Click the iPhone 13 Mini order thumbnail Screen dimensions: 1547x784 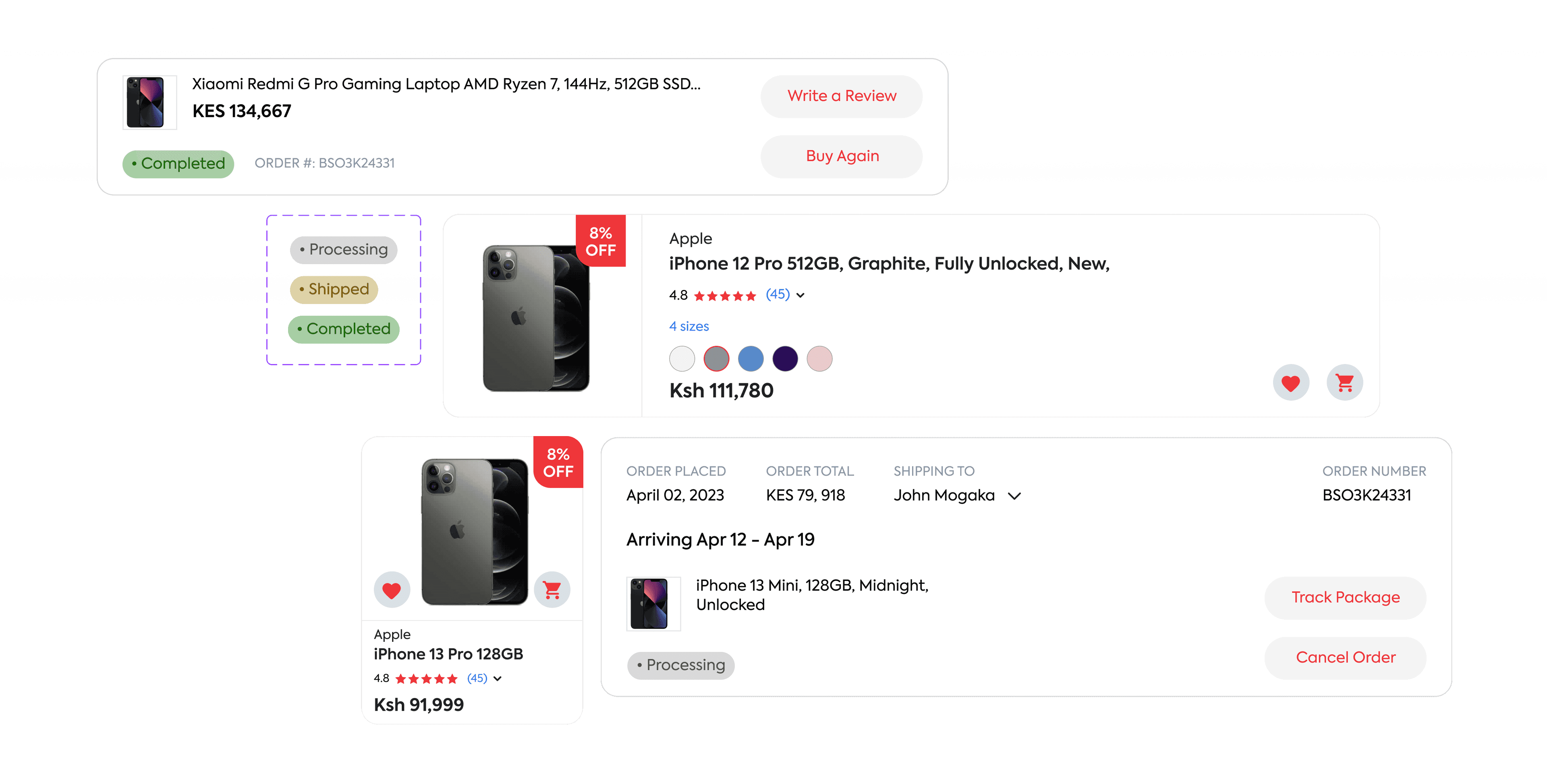point(653,603)
